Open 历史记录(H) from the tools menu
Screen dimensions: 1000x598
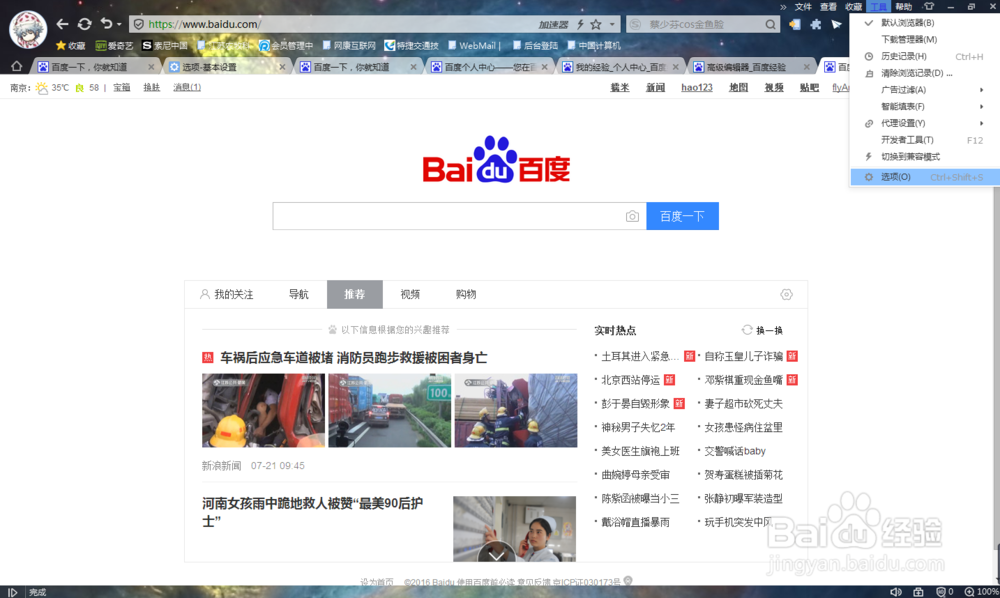point(925,56)
